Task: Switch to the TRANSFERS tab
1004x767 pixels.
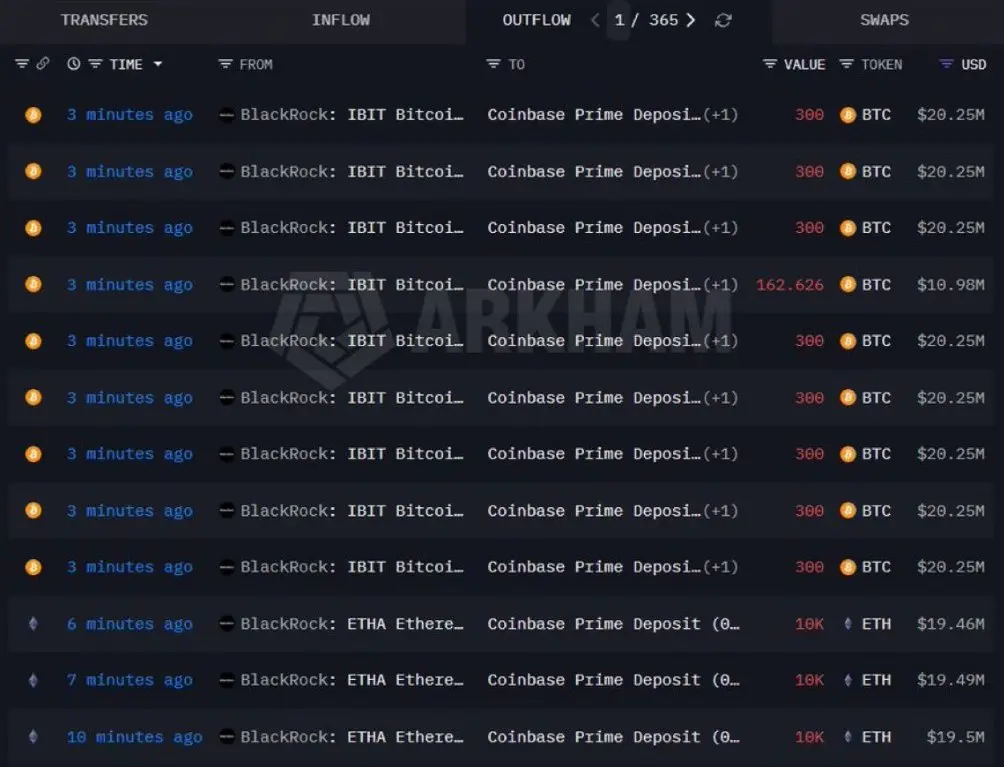Action: tap(104, 20)
